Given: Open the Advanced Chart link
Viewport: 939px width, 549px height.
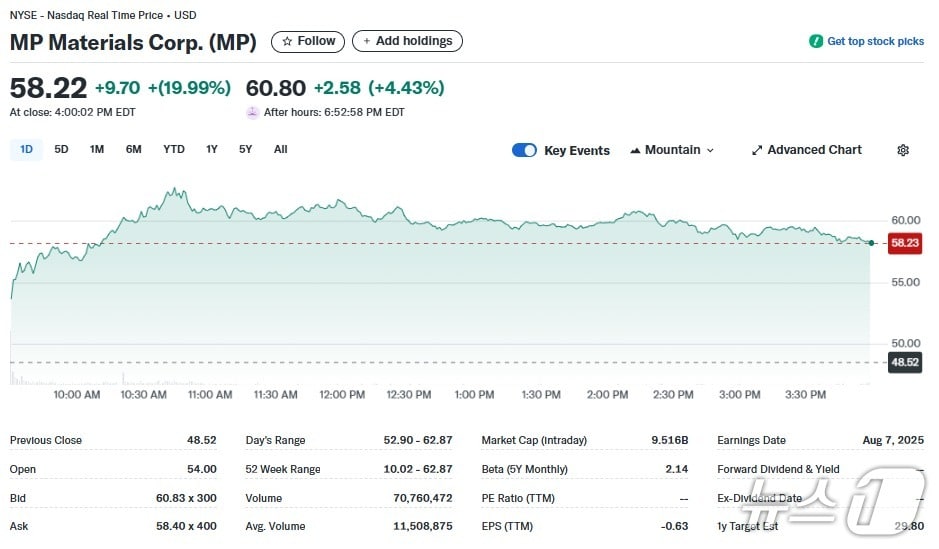Looking at the screenshot, I should tap(814, 150).
